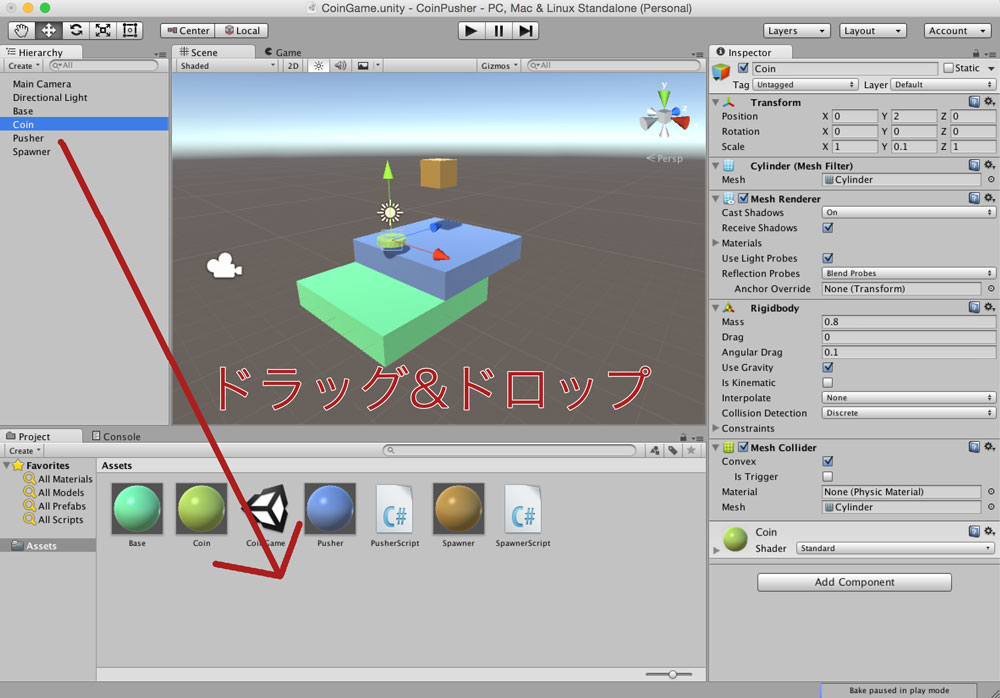Switch to the Console tab
Screen dimensions: 1000x698
click(116, 436)
